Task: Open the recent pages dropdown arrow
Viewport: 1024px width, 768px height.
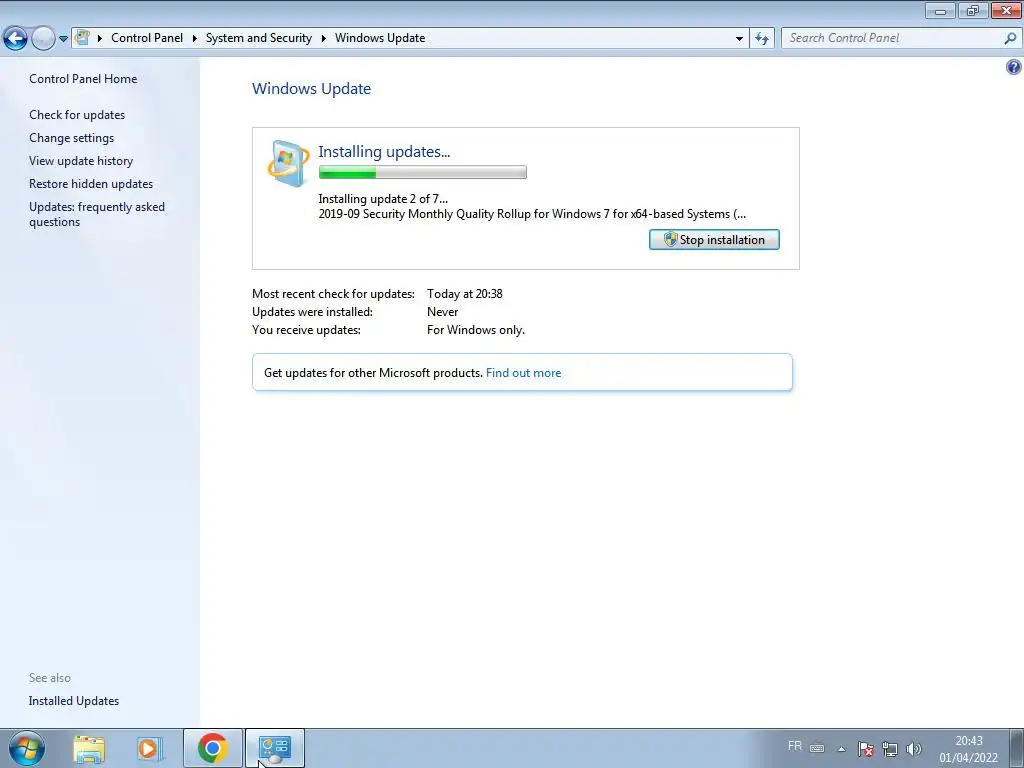Action: [63, 39]
